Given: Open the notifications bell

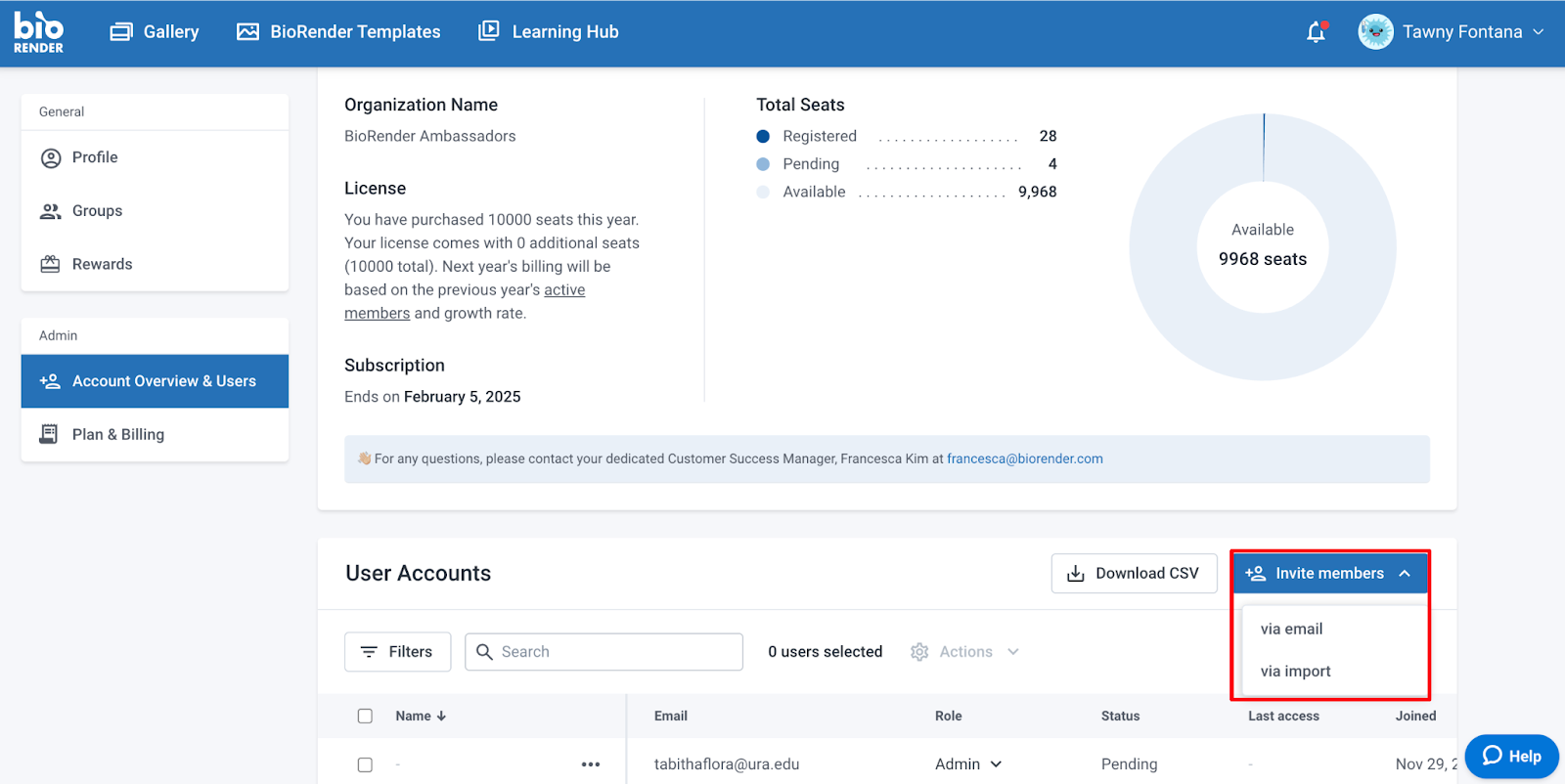Looking at the screenshot, I should [1317, 32].
